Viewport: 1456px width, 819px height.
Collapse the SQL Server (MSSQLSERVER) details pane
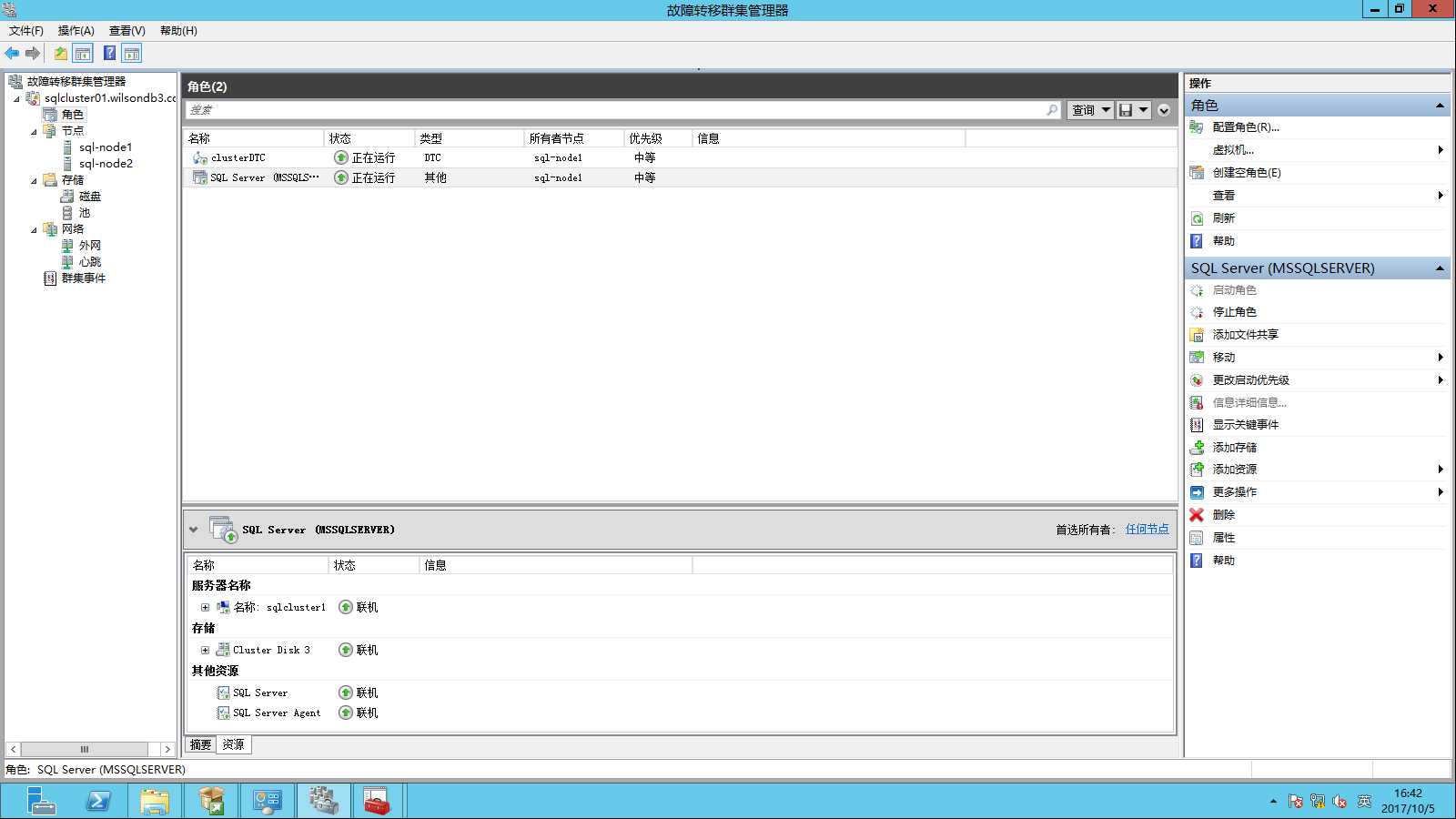coord(193,530)
